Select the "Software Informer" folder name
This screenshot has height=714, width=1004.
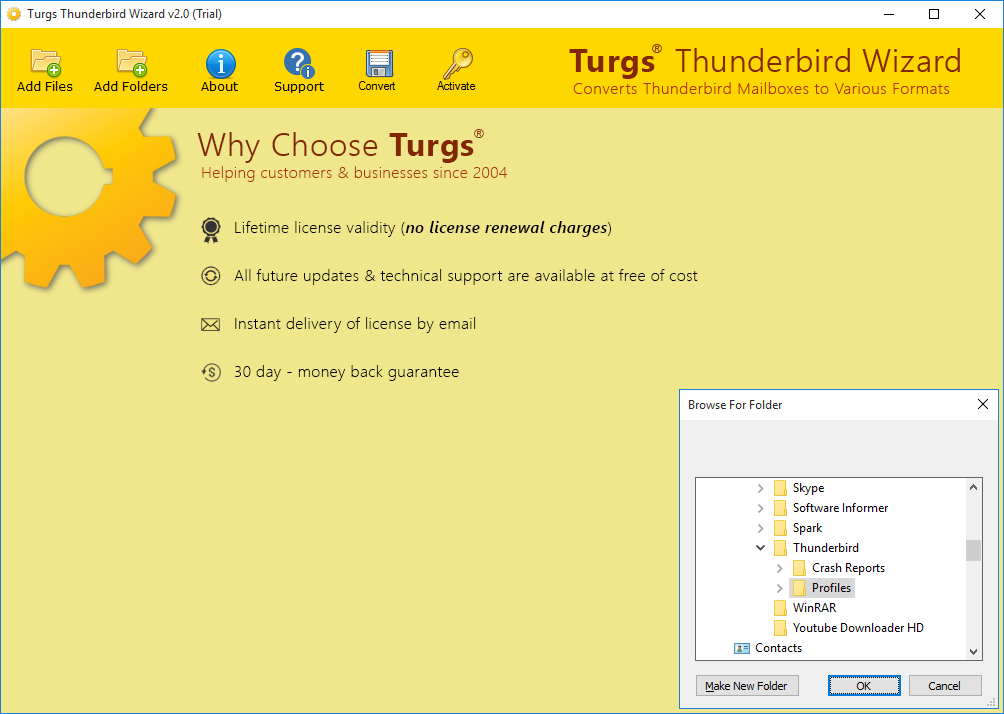pos(840,508)
